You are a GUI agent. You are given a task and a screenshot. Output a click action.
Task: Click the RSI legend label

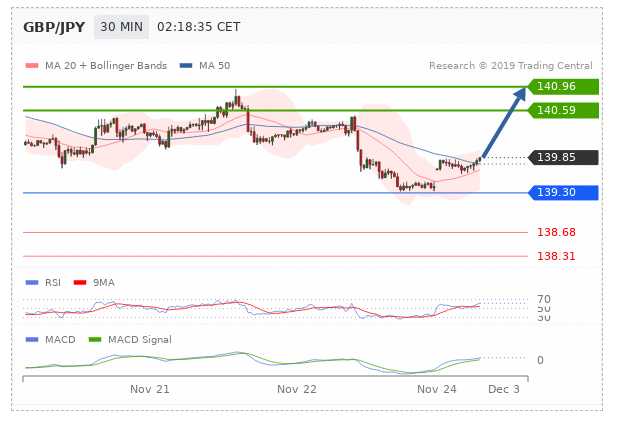[x=53, y=283]
